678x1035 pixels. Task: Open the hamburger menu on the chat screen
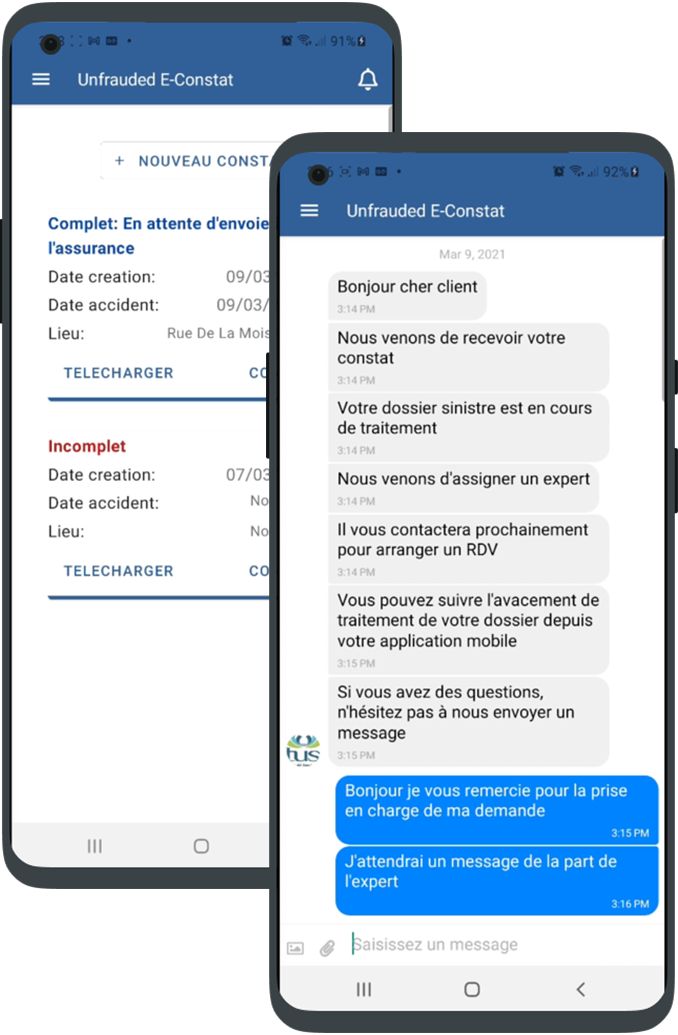coord(309,211)
